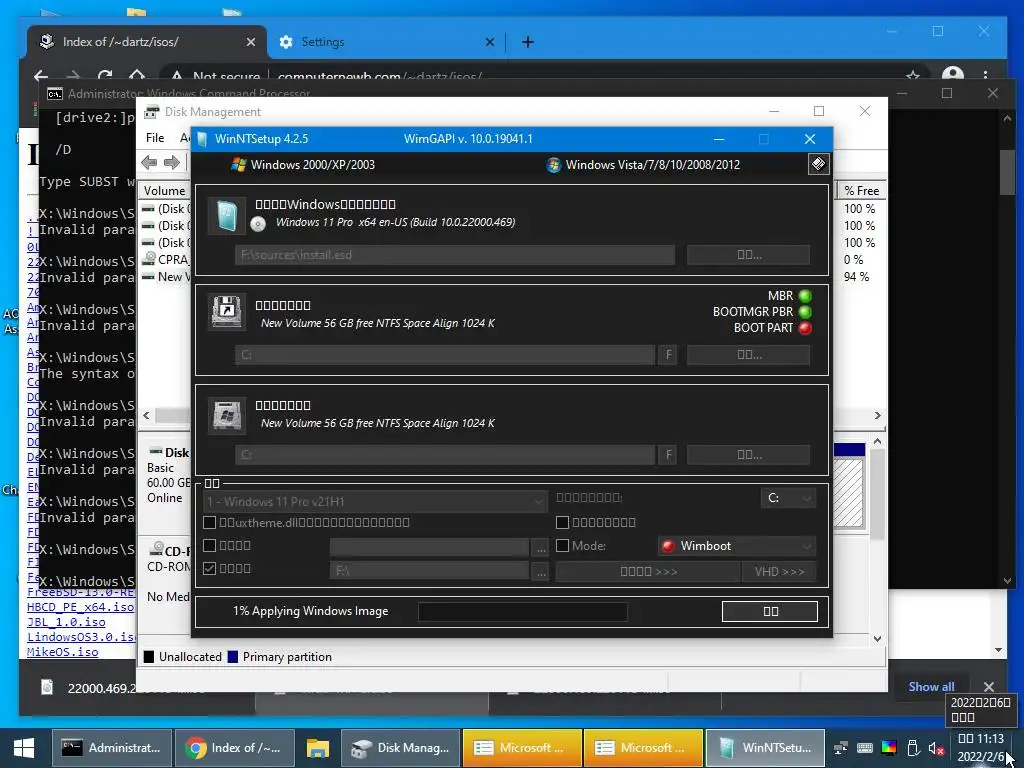This screenshot has width=1024, height=768.
Task: Click Disk Management forward arrow
Action: pos(172,162)
